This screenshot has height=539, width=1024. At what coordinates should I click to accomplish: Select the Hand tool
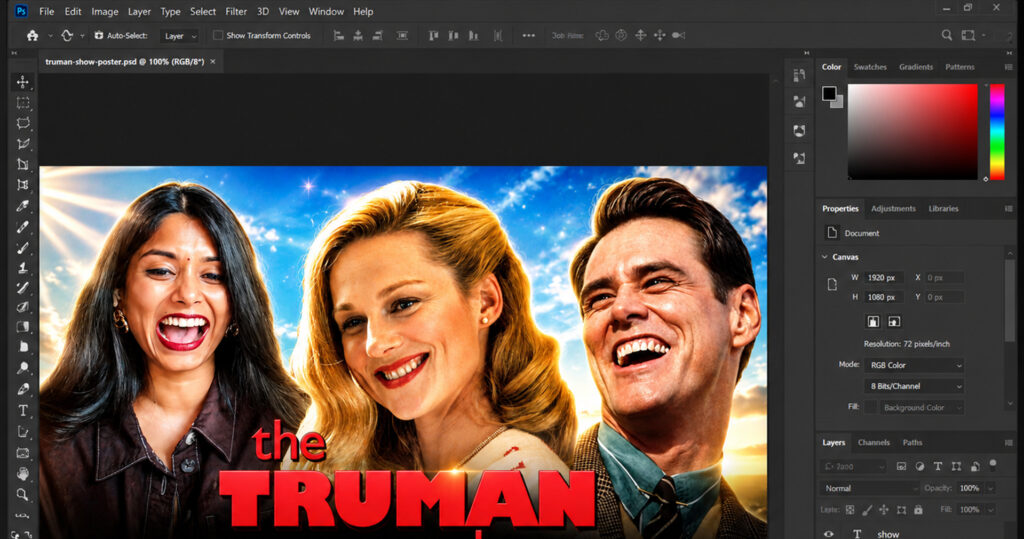click(x=23, y=473)
